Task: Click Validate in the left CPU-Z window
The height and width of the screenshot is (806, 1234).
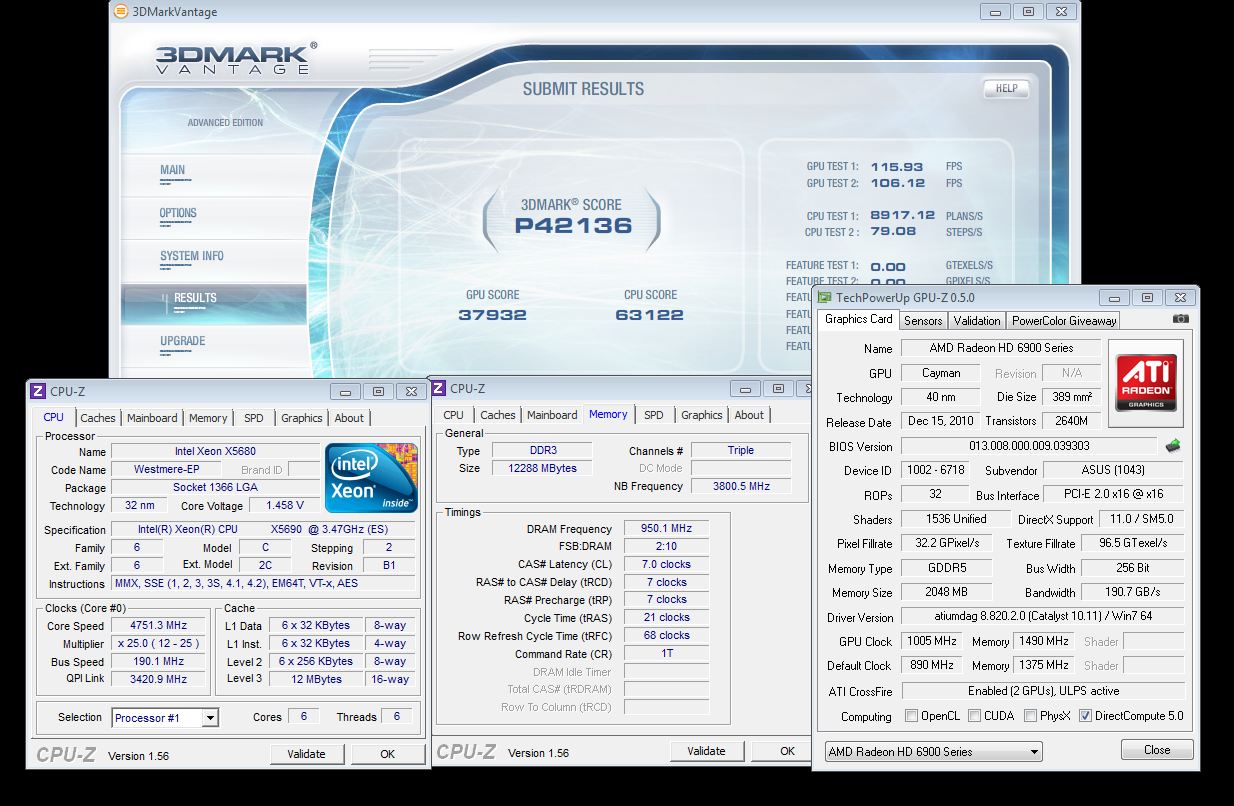Action: pyautogui.click(x=306, y=754)
